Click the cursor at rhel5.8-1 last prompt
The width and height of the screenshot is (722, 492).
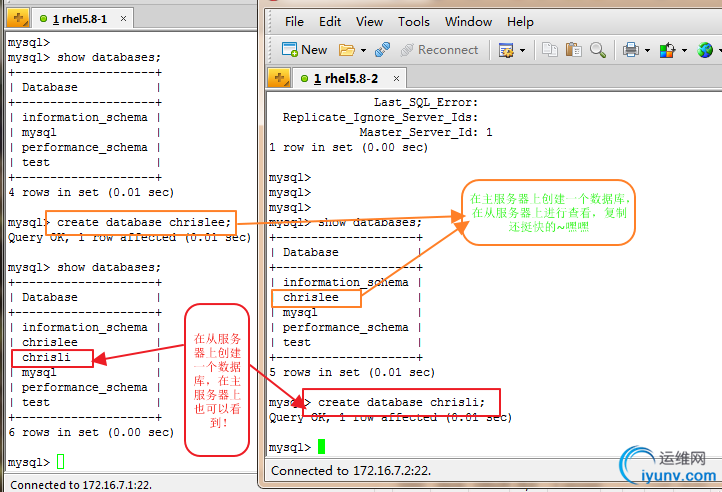pos(60,461)
